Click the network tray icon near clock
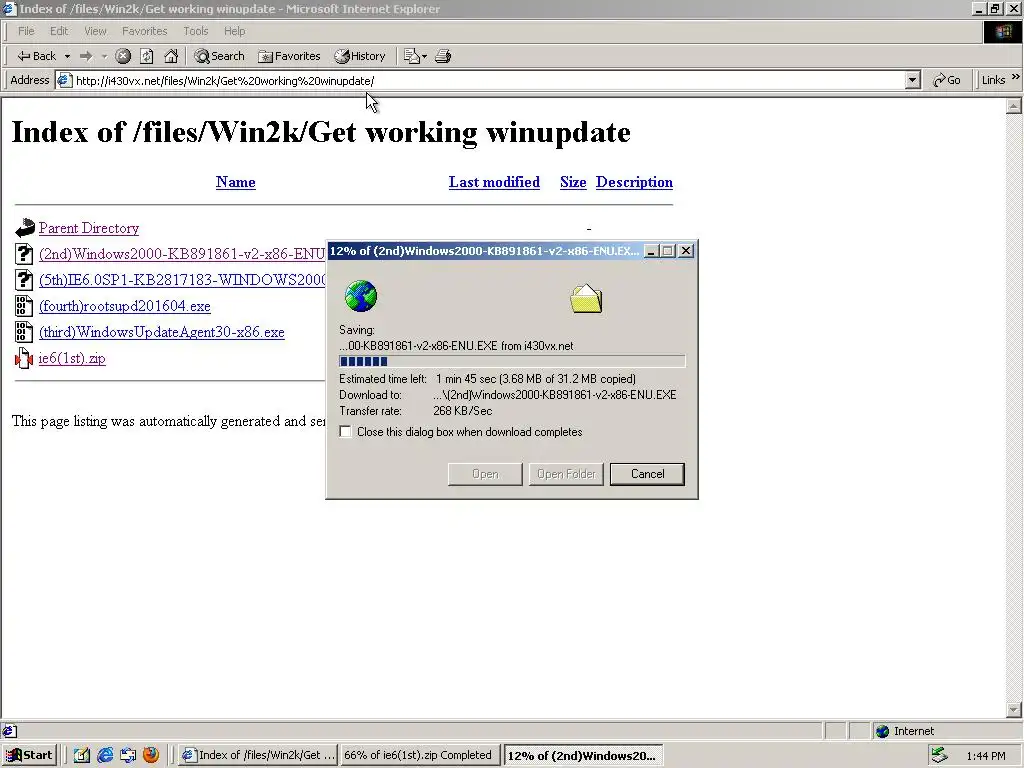Screen dimensions: 1024x768 coord(940,756)
